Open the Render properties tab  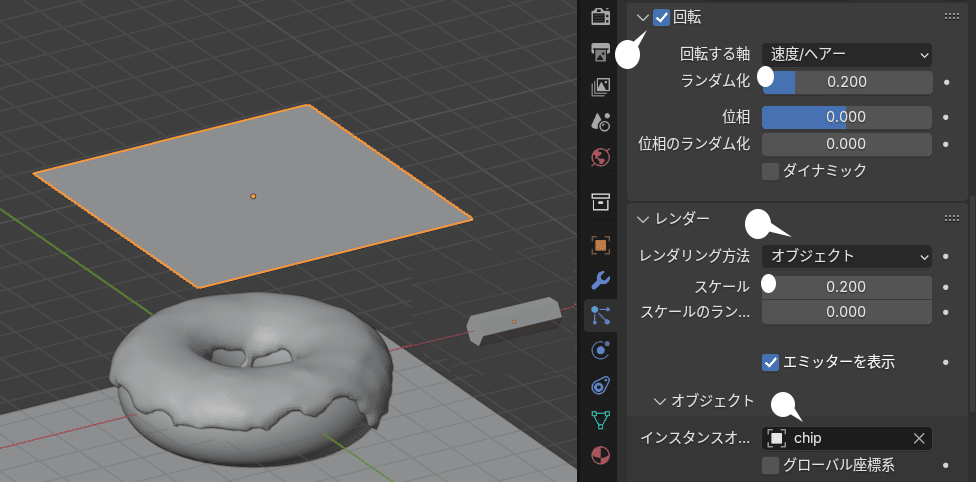601,17
